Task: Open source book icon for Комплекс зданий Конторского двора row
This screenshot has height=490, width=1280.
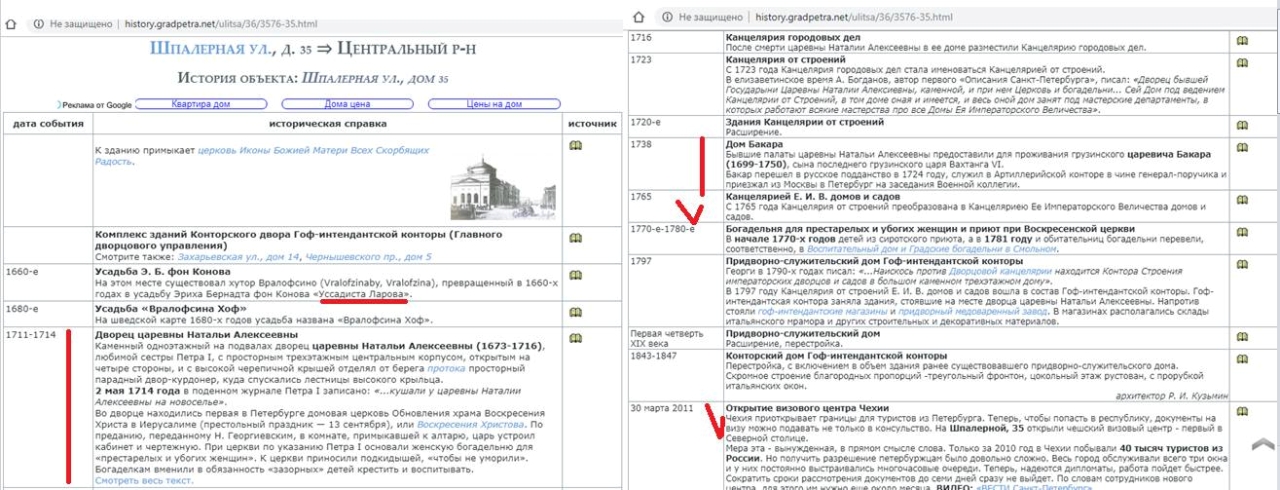Action: [575, 238]
